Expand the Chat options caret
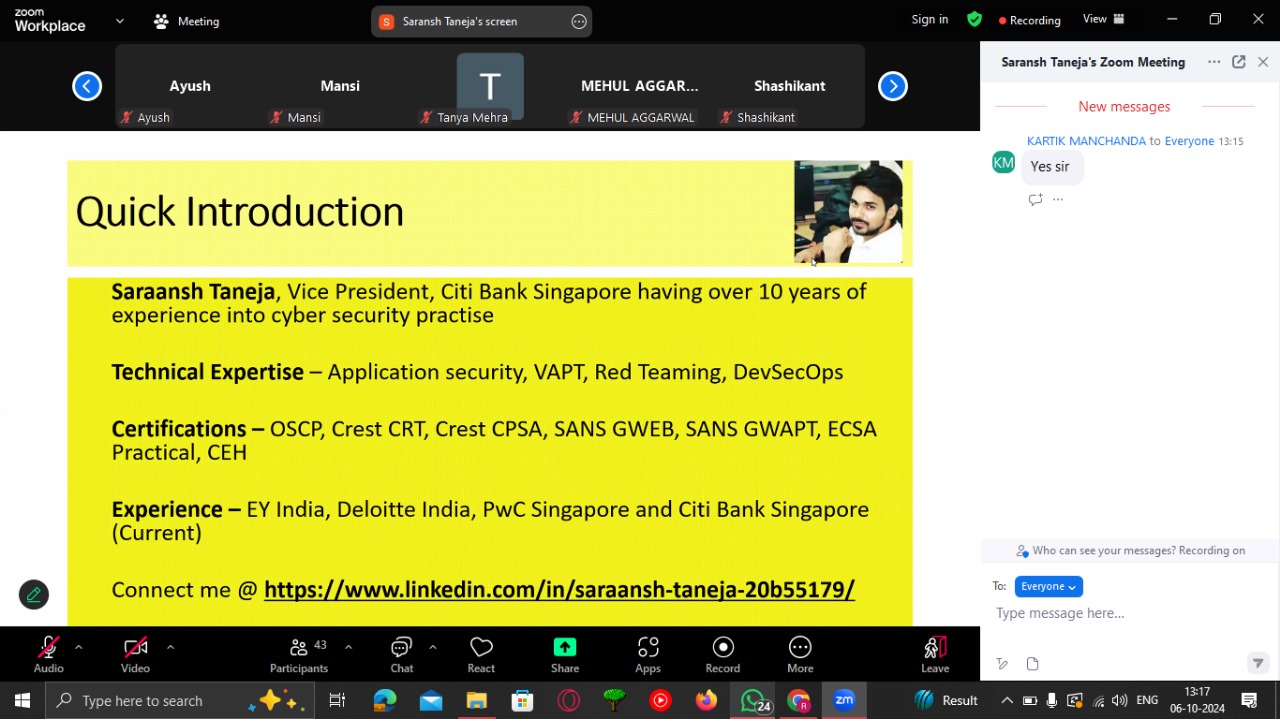Viewport: 1280px width, 719px height. tap(432, 647)
